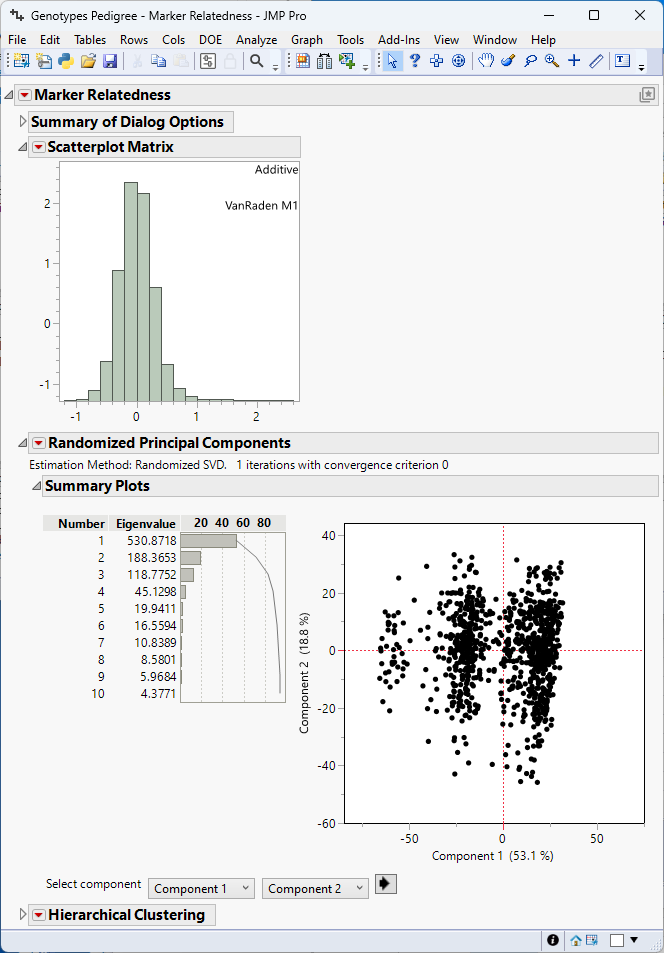Collapse the Marker Relatedness outline
The image size is (664, 953).
click(9, 95)
